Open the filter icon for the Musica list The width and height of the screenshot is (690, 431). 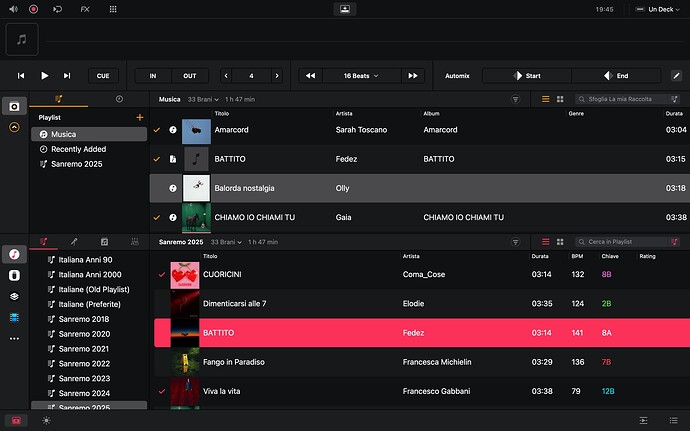pyautogui.click(x=516, y=99)
